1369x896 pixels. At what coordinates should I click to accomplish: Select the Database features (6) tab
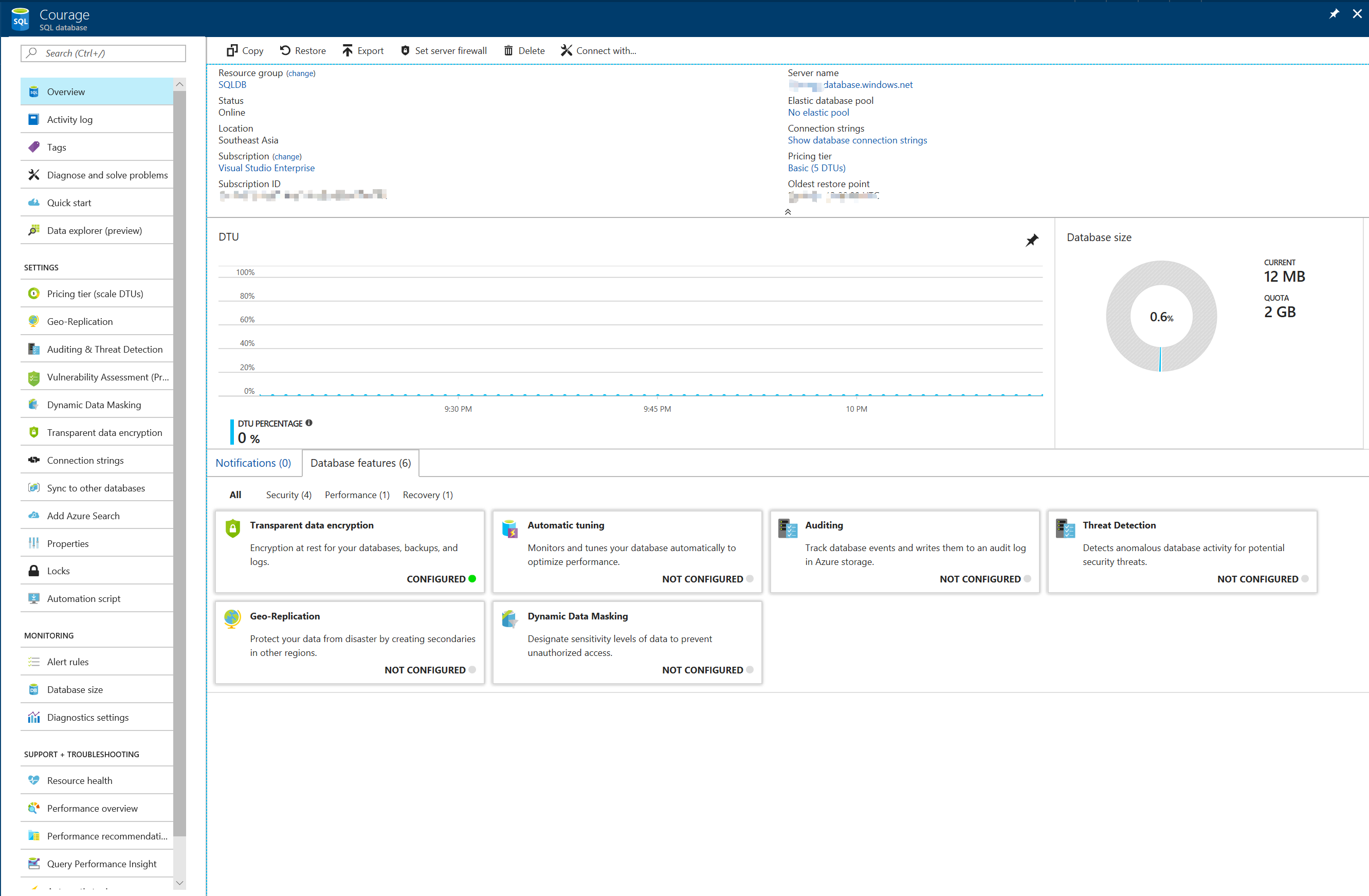coord(361,463)
